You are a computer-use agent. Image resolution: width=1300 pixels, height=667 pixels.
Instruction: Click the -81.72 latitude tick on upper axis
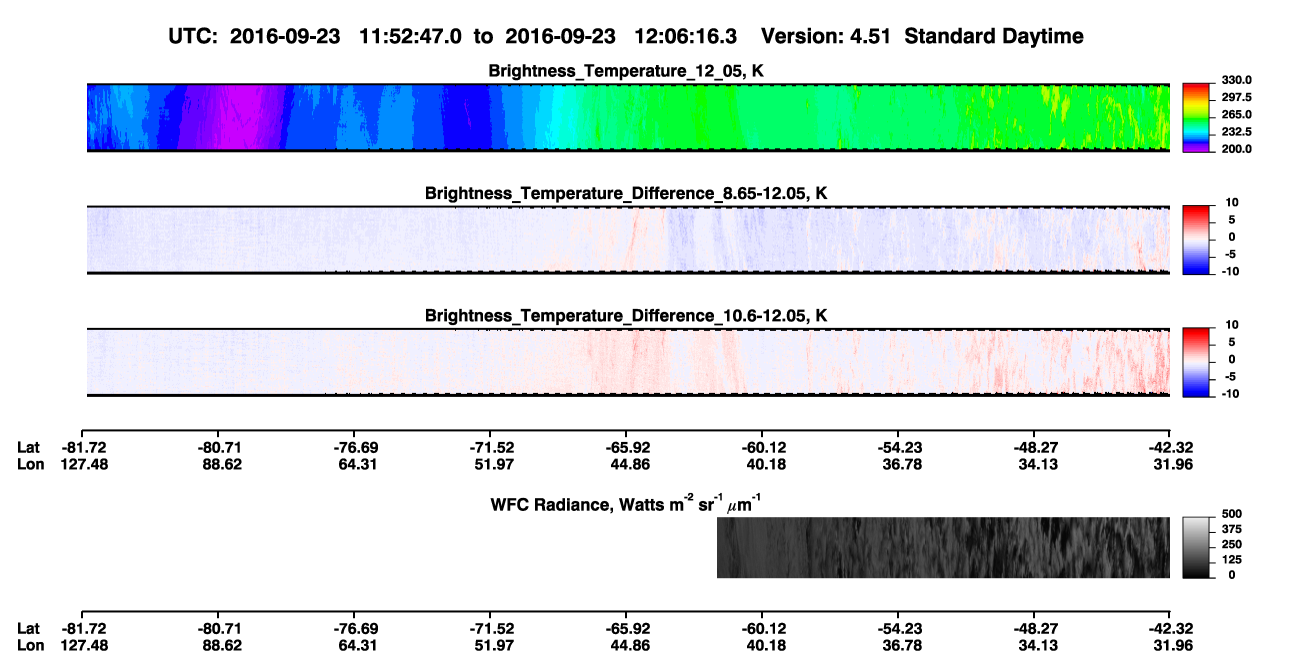81,448
